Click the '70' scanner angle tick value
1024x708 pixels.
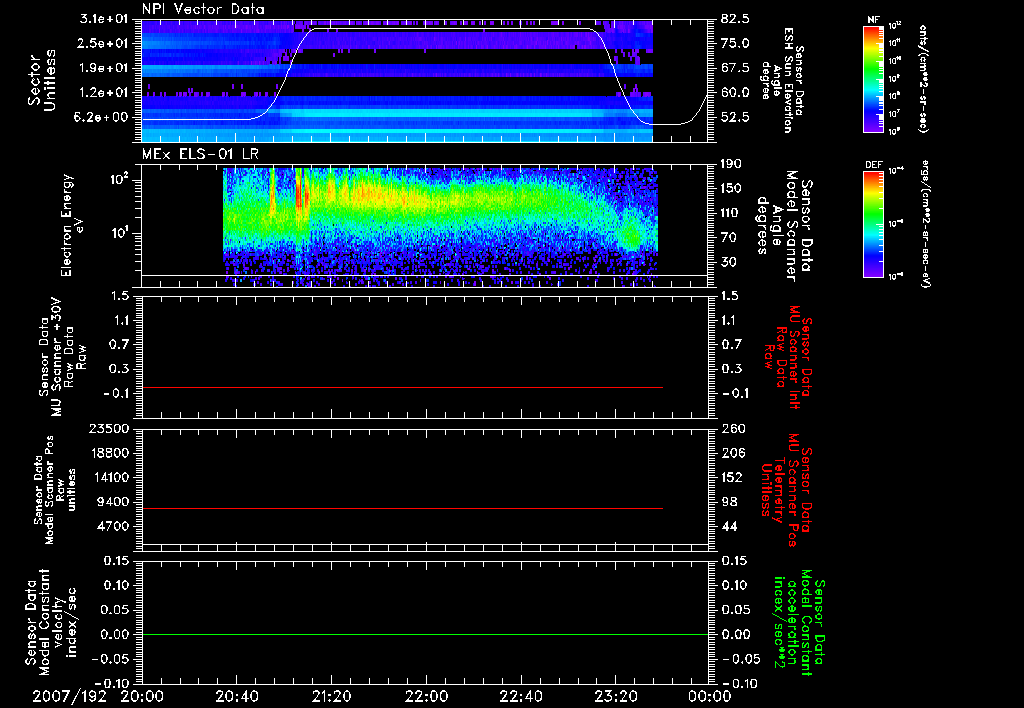729,237
